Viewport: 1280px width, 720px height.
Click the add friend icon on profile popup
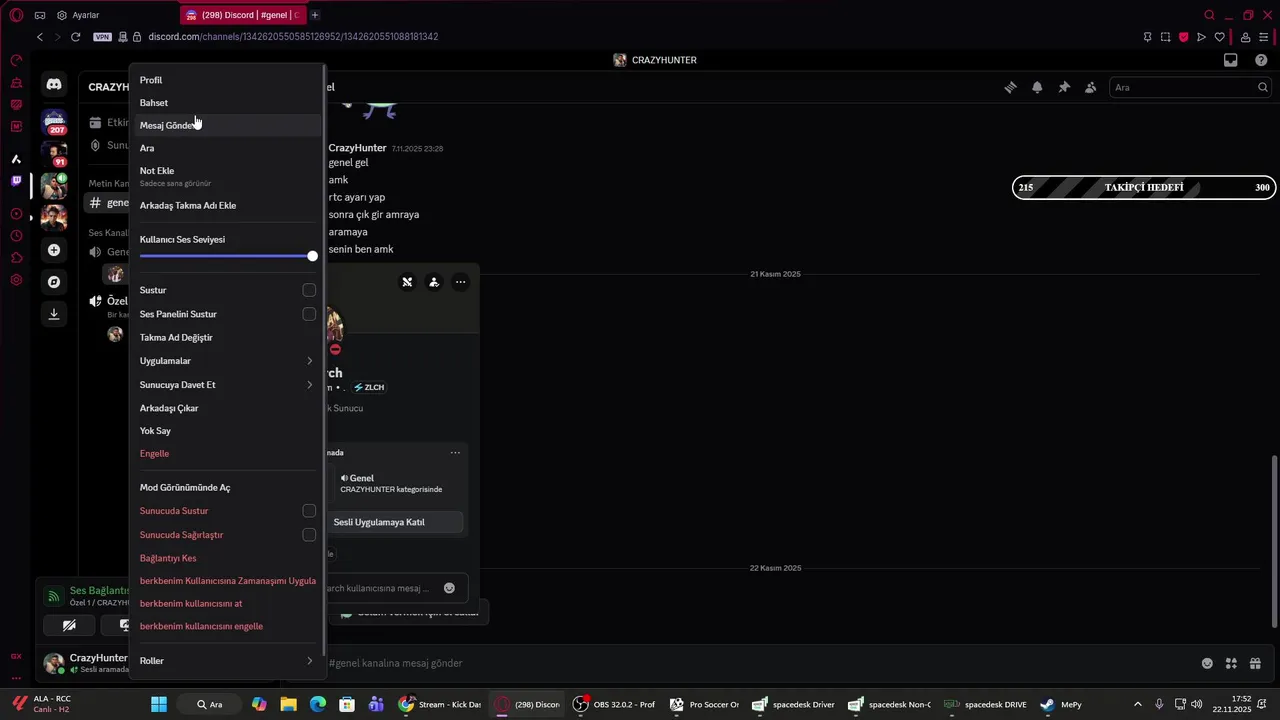(433, 282)
